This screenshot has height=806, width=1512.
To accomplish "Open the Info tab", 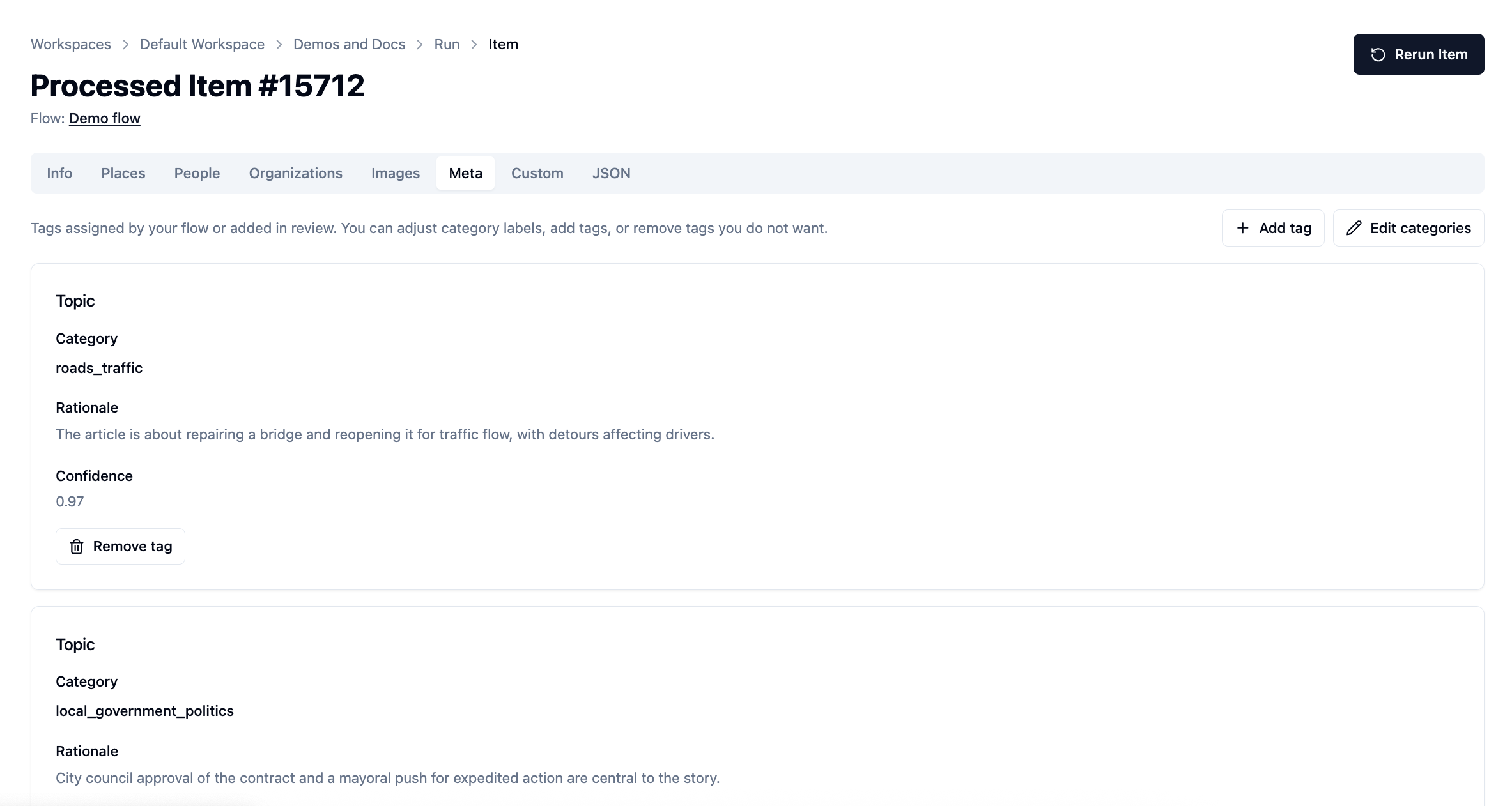I will point(59,173).
